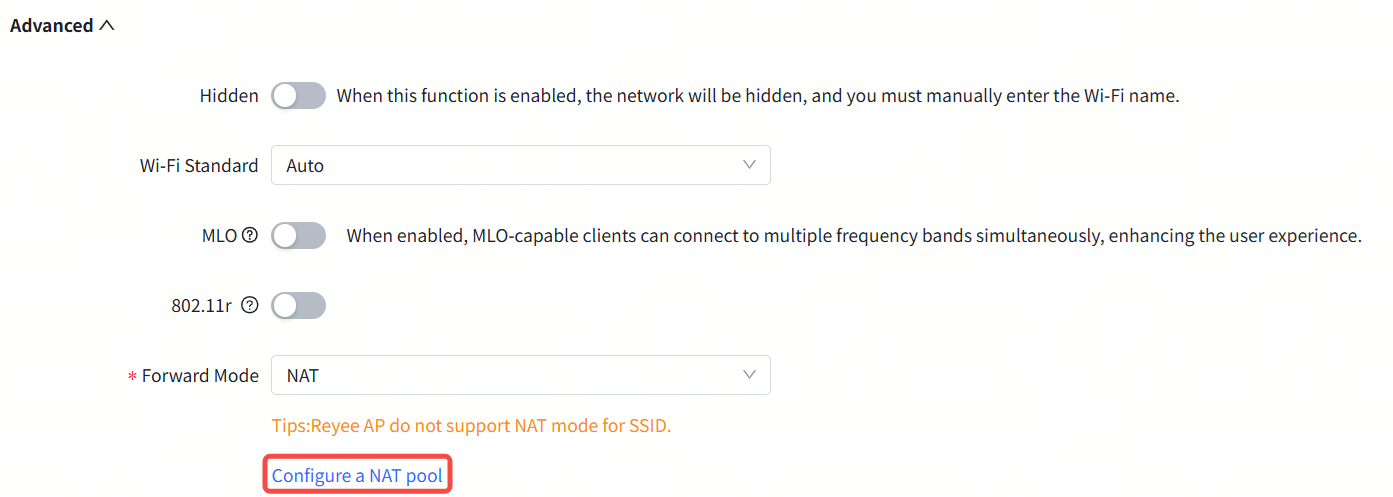The height and width of the screenshot is (497, 1393).
Task: Show the 802.11r help tooltip icon
Action: click(250, 306)
